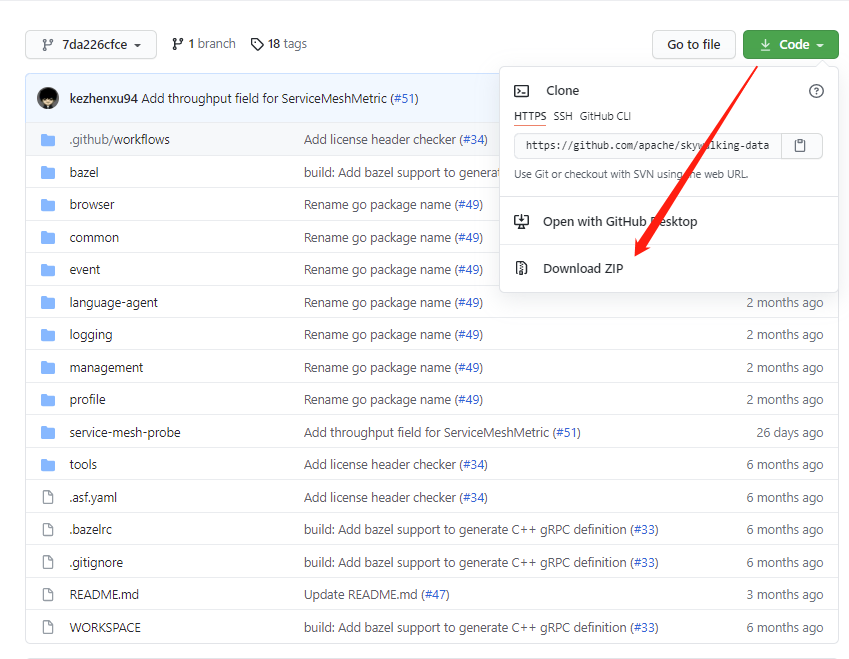
Task: Click the clone URL text field
Action: (x=648, y=146)
